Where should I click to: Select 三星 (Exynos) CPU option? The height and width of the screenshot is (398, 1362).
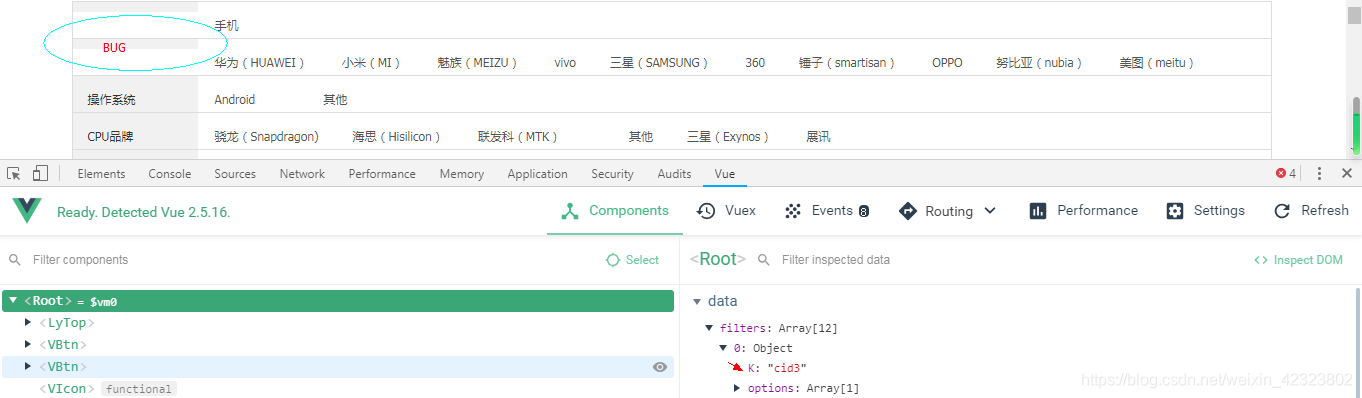coord(729,137)
